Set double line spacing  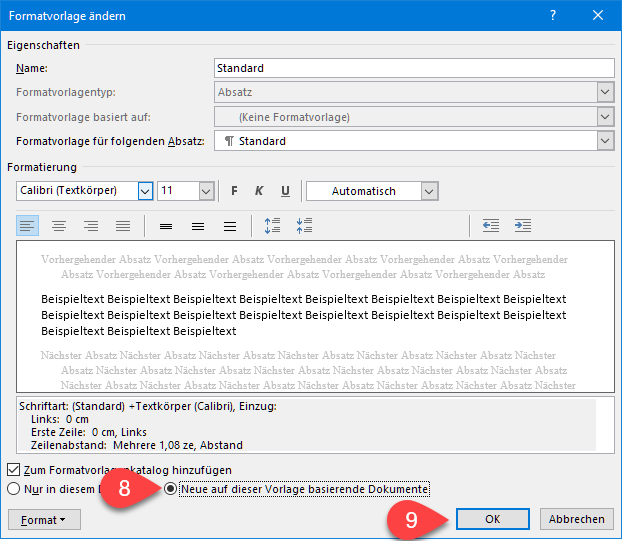coord(230,226)
